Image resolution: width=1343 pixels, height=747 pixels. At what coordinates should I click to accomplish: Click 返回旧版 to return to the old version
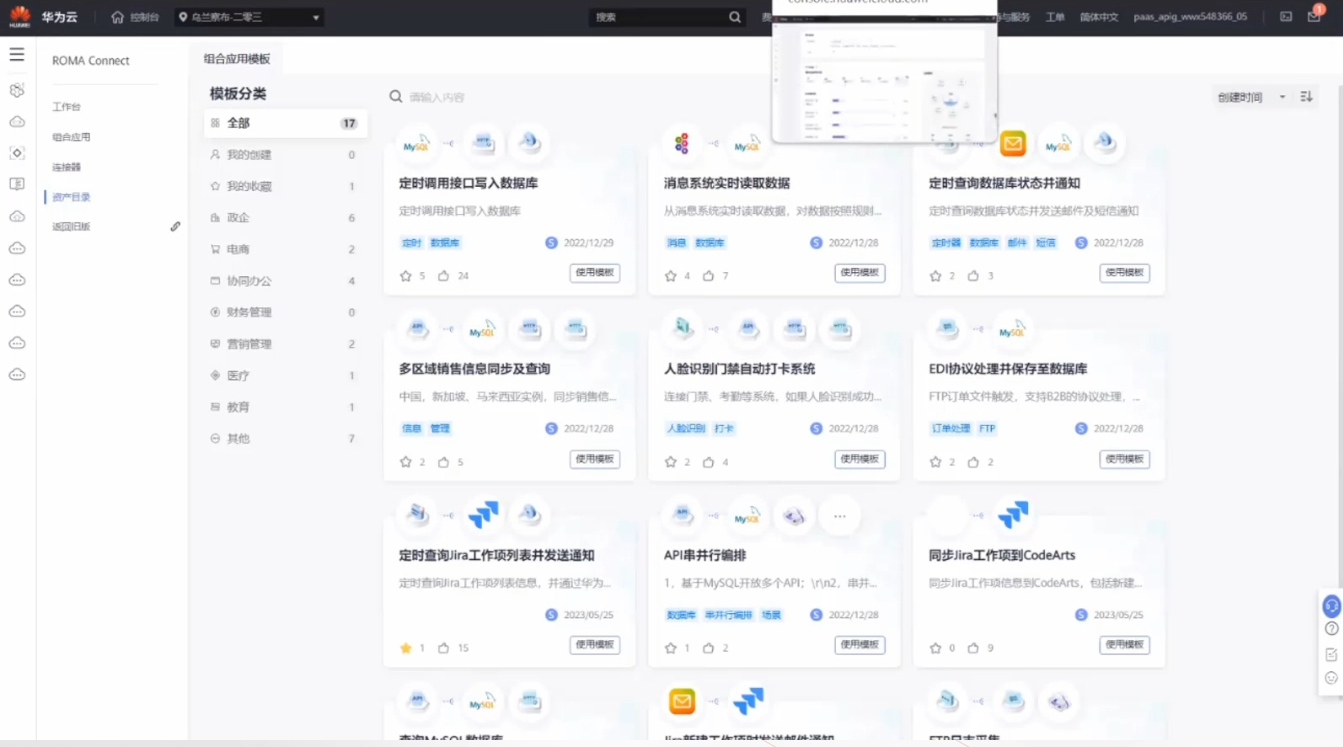tap(71, 227)
